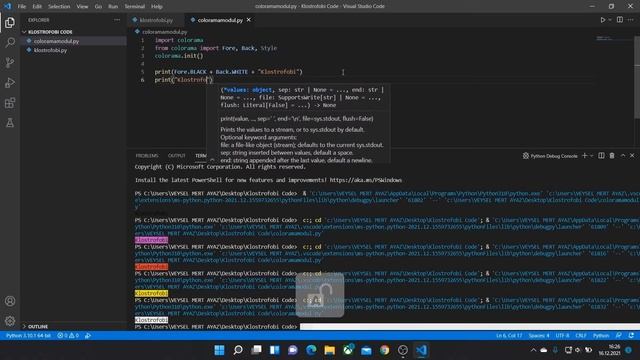
Task: Kill terminal with trash icon
Action: click(612, 156)
